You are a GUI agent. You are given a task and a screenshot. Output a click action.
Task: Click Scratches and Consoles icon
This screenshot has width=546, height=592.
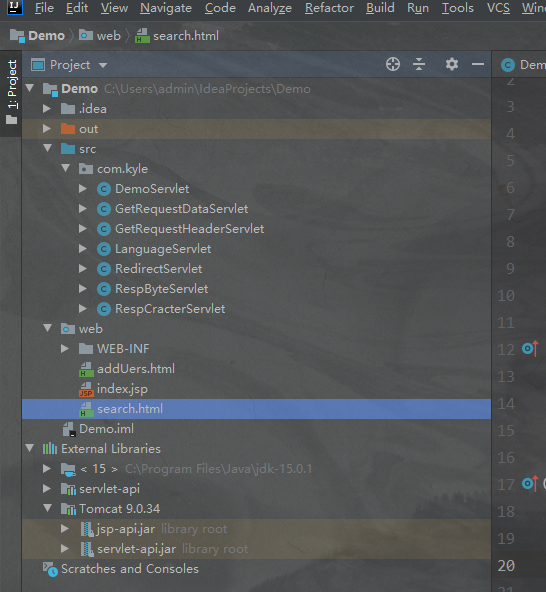click(50, 569)
